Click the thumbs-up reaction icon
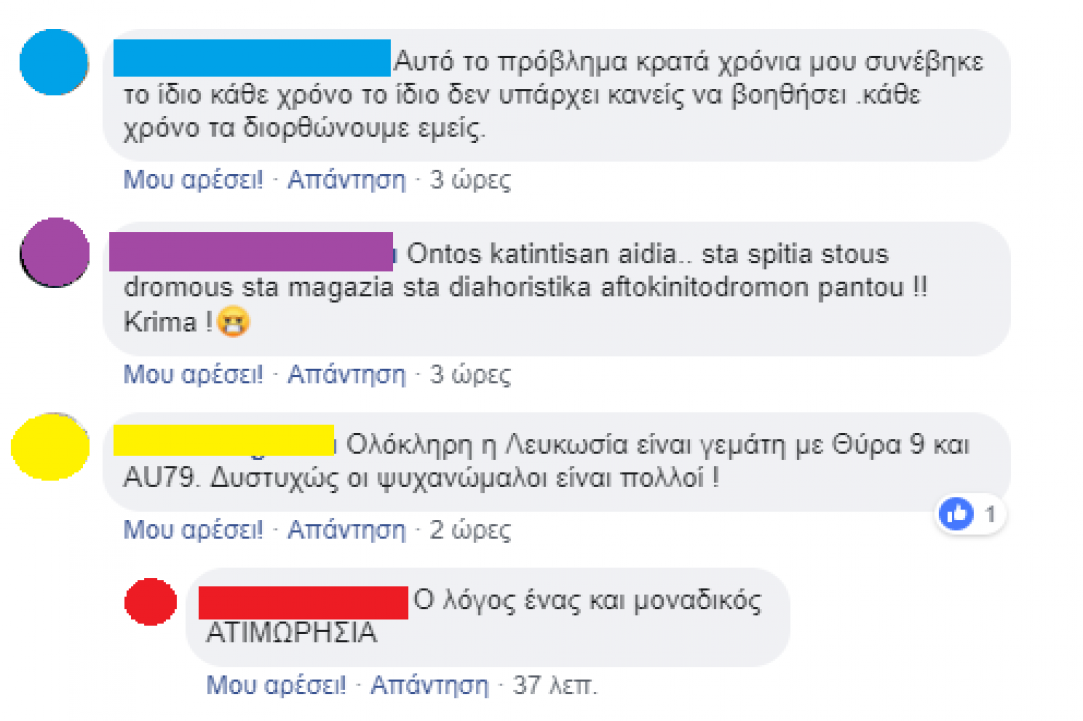This screenshot has width=1083, height=721. click(x=957, y=514)
